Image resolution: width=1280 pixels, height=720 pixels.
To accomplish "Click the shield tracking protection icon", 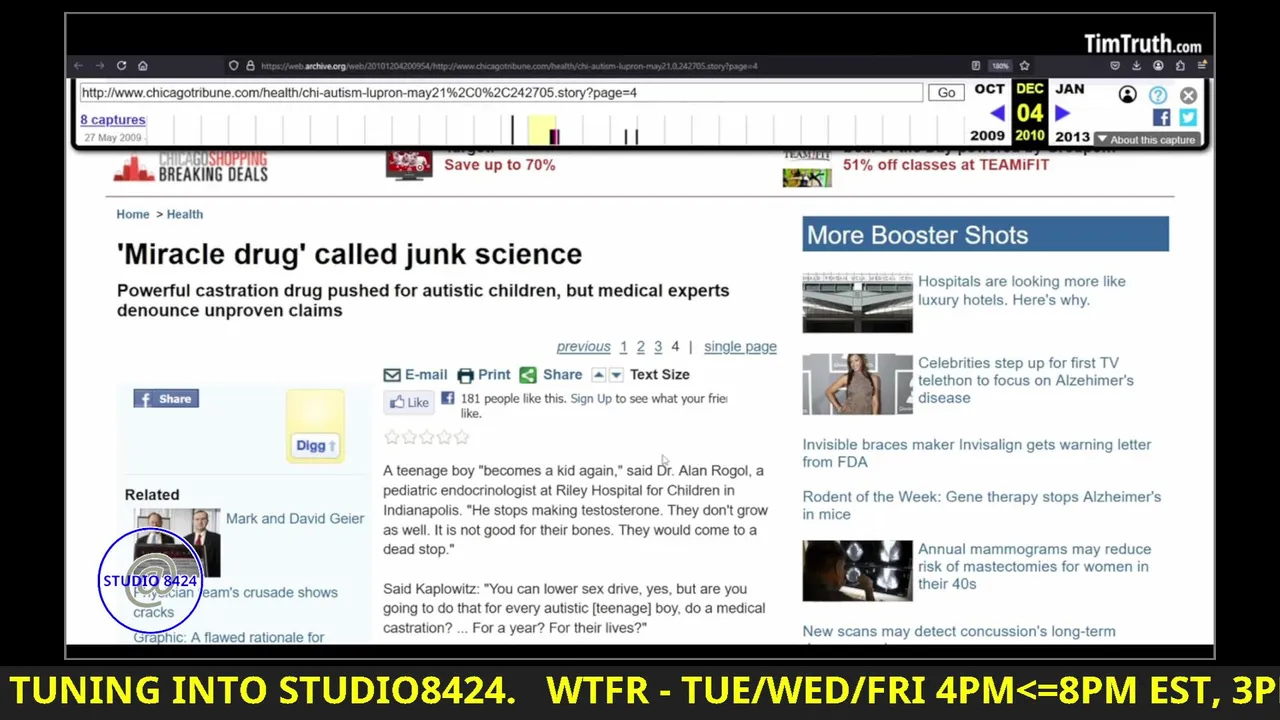I will click(x=233, y=66).
